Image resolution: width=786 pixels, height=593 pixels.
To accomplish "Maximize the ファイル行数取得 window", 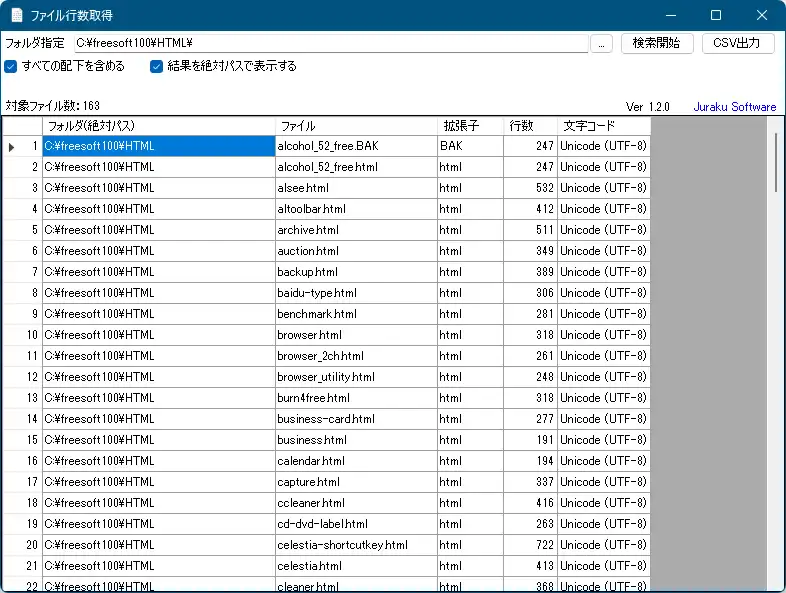I will coord(716,15).
